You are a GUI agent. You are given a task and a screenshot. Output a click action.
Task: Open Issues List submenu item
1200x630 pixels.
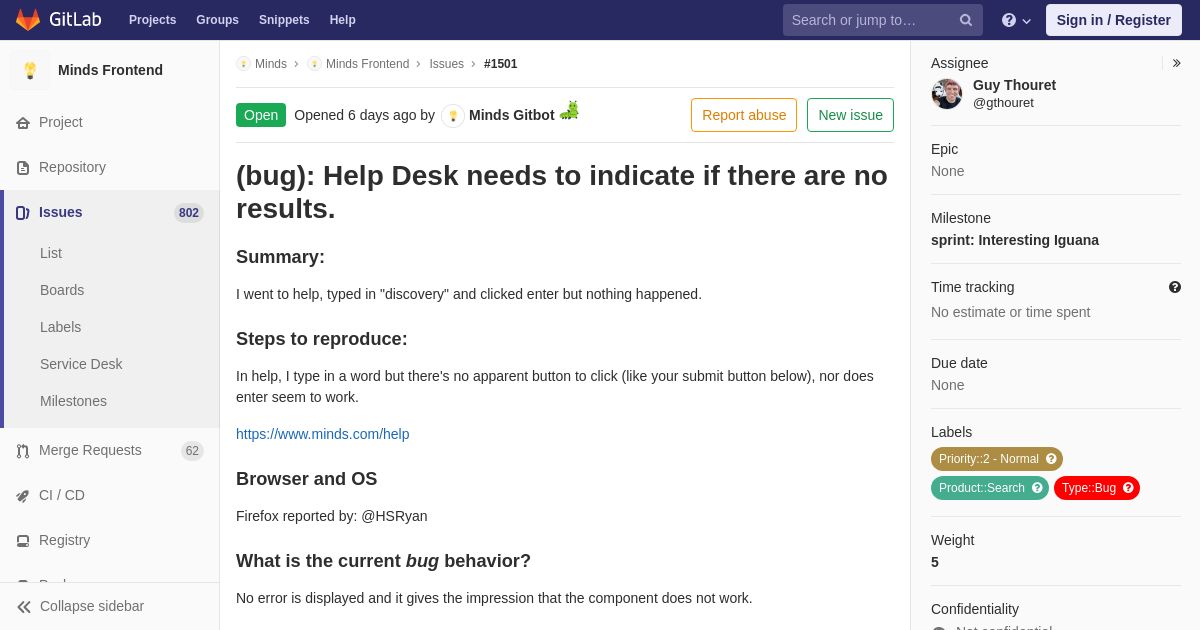coord(51,253)
